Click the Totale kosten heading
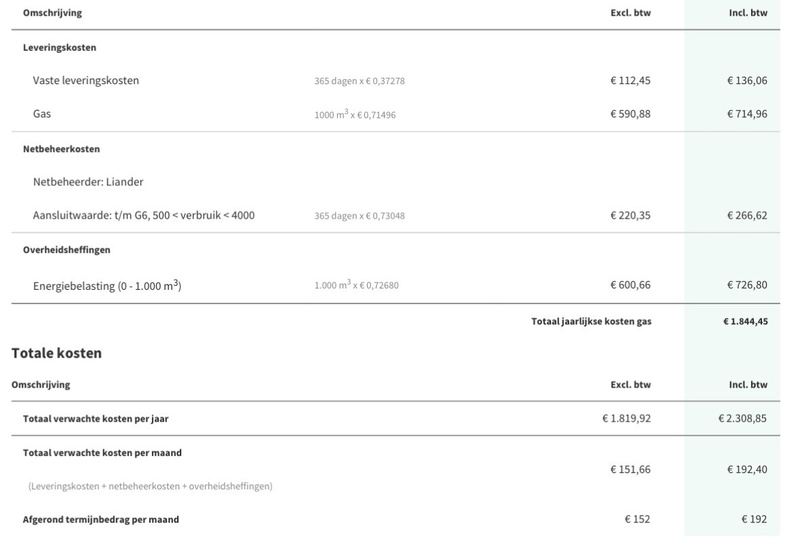Screen dimensions: 800x560 pyautogui.click(x=57, y=353)
